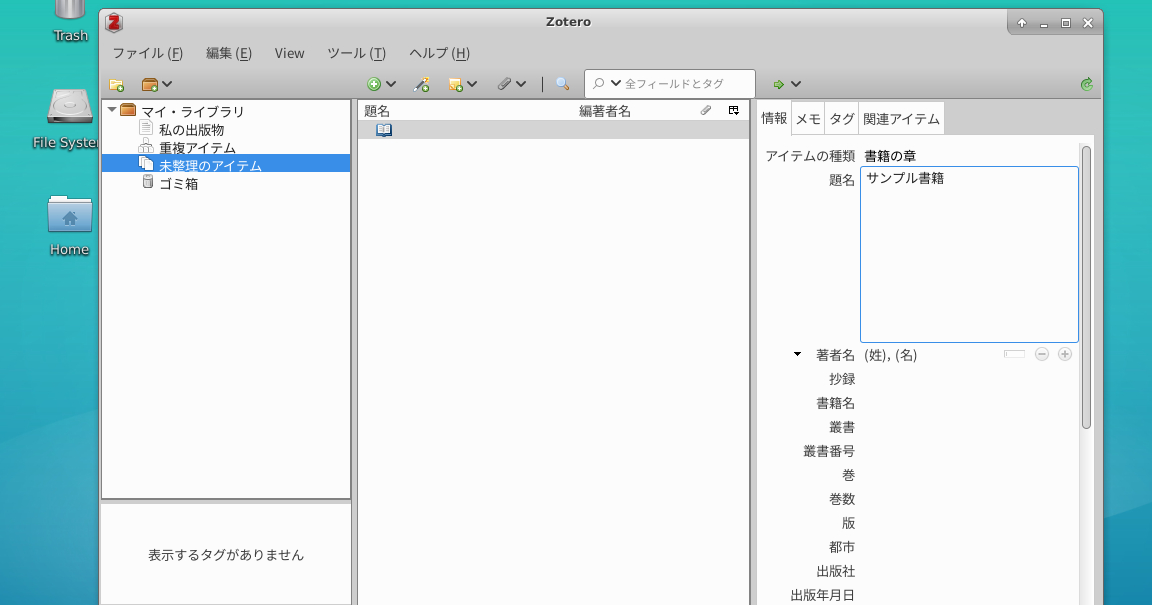Open the Locate green arrow dropdown
1152x605 pixels.
tap(794, 84)
